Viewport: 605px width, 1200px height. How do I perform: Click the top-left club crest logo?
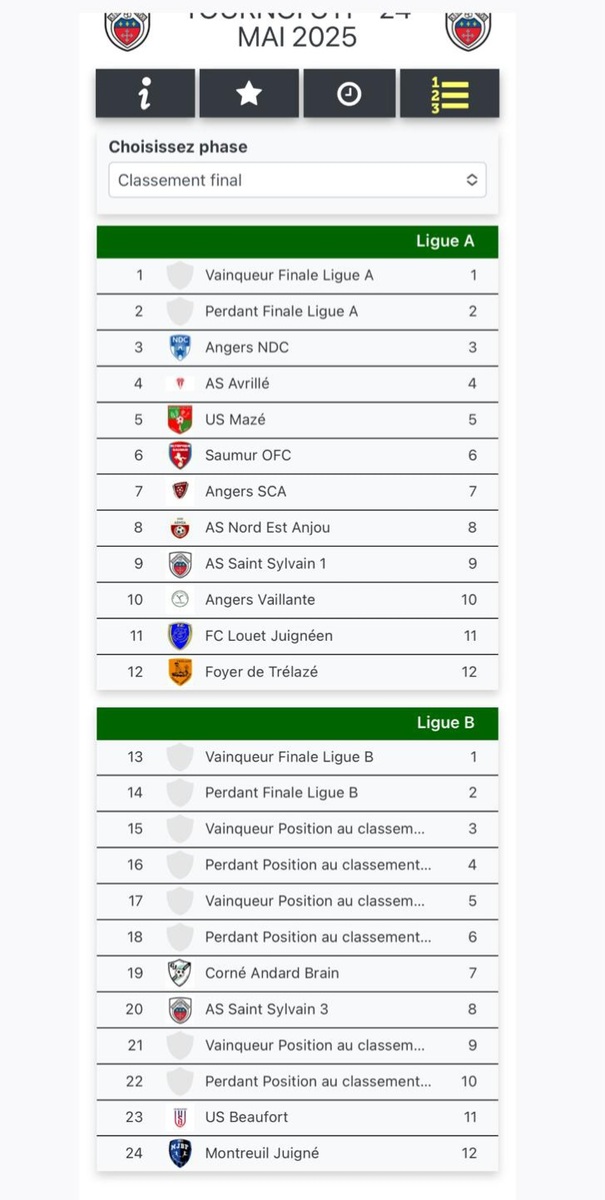pos(127,30)
